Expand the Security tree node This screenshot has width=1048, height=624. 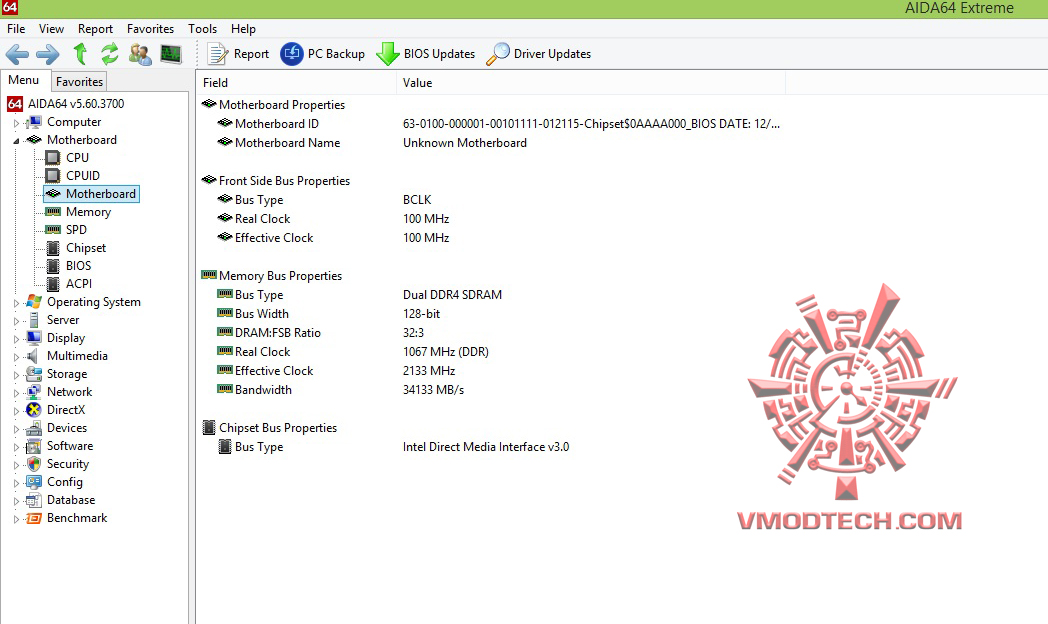pos(16,465)
